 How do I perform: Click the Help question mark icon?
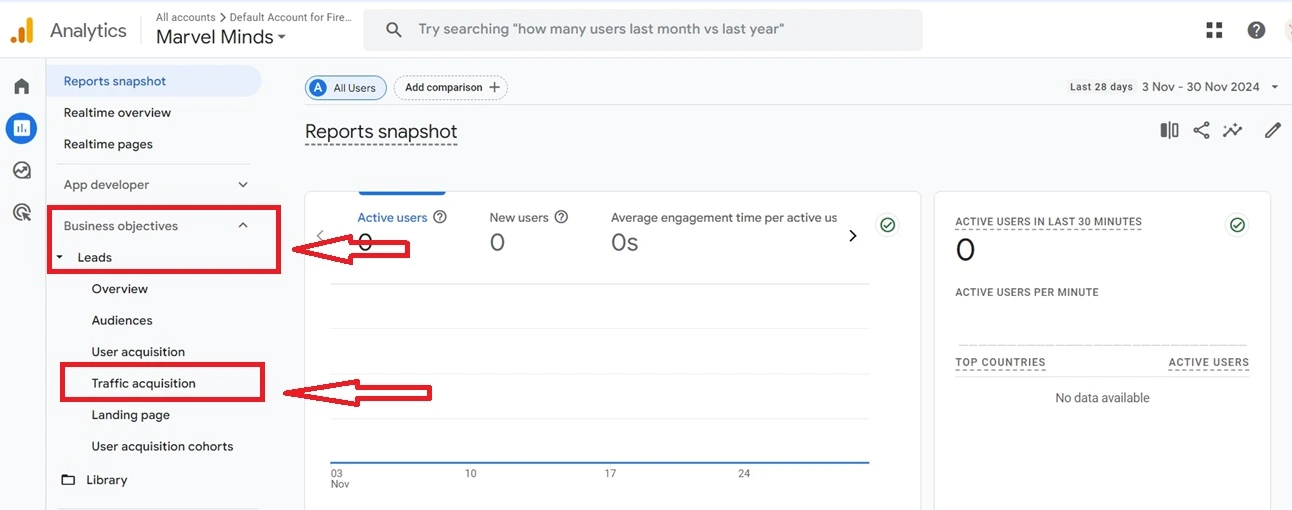pos(1256,30)
